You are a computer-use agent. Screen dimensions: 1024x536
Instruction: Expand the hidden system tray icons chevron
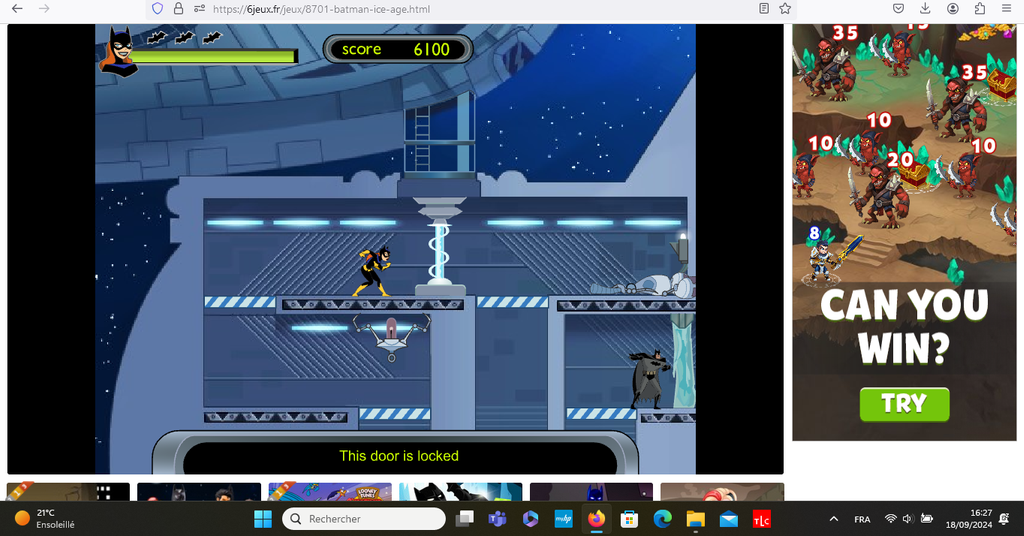(x=833, y=519)
